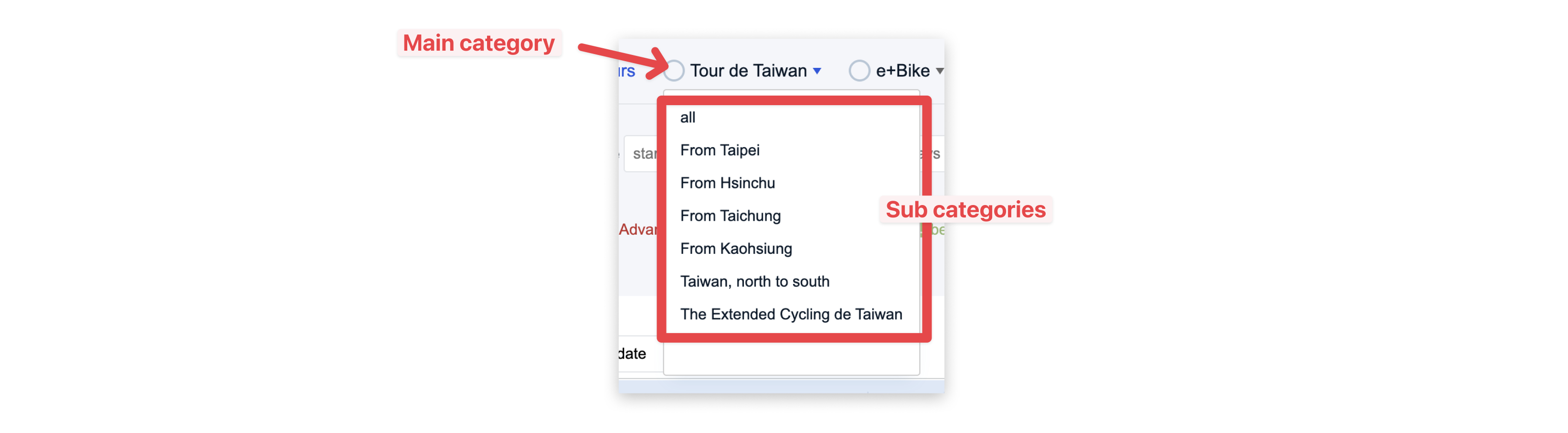The image size is (1568, 433).
Task: Focus the partially hidden start input field
Action: click(x=642, y=154)
